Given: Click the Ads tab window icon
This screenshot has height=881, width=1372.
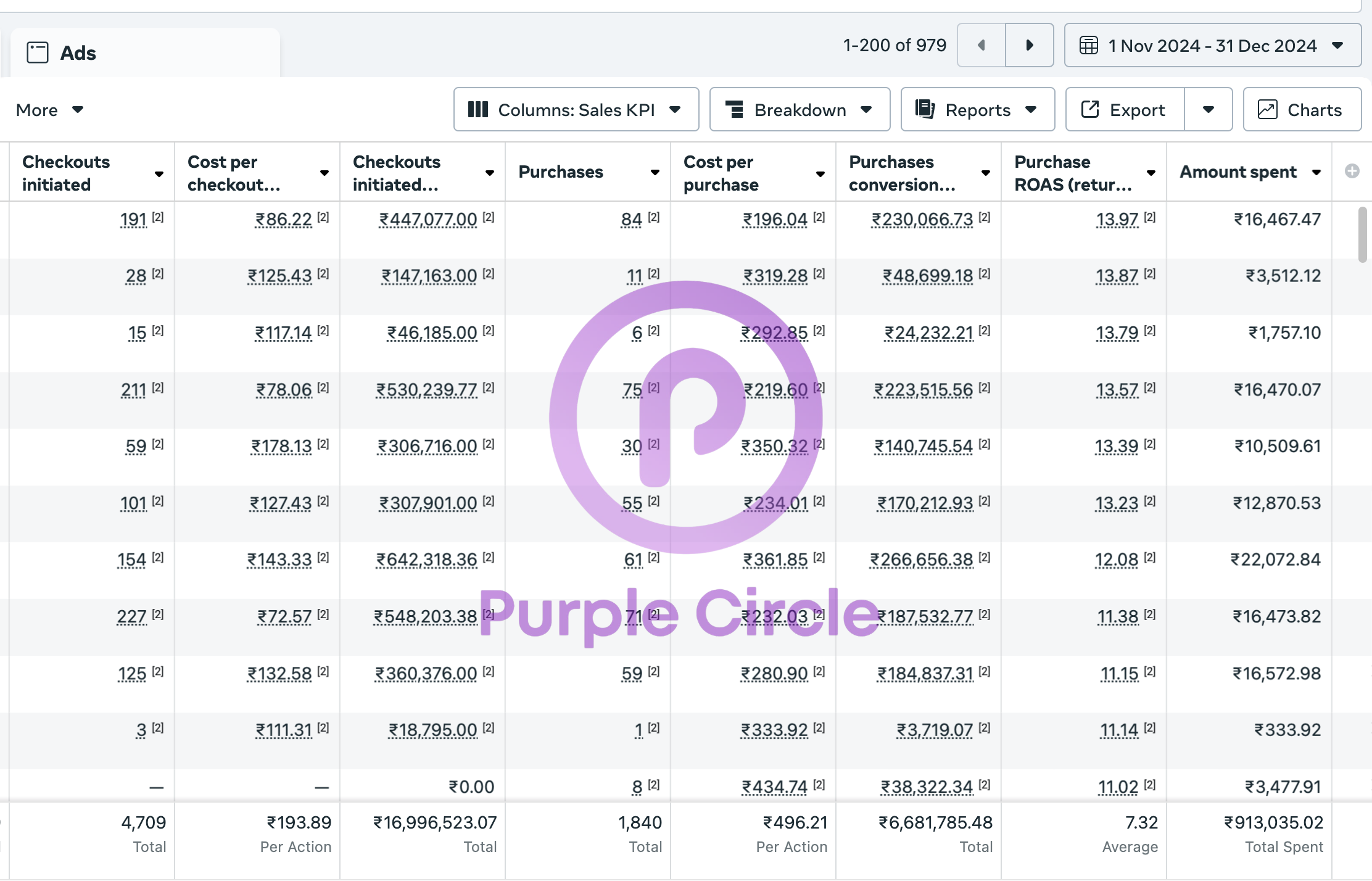Looking at the screenshot, I should click(x=38, y=52).
